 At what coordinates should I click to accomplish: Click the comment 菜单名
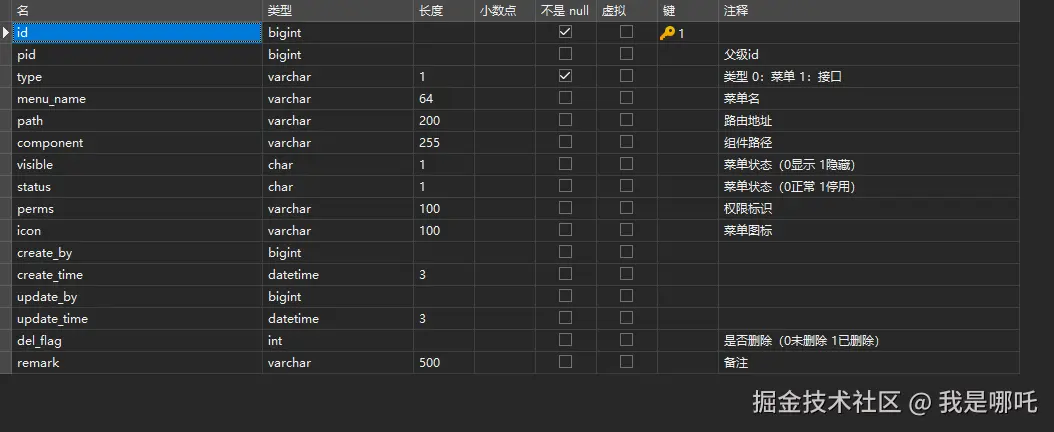pyautogui.click(x=741, y=99)
